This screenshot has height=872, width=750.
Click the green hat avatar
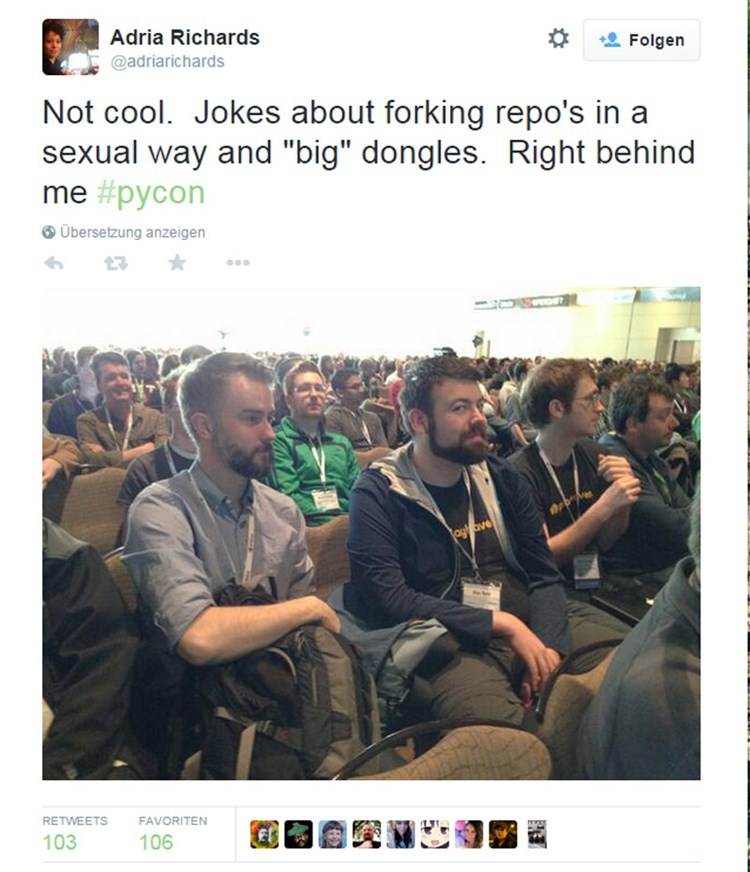[299, 834]
